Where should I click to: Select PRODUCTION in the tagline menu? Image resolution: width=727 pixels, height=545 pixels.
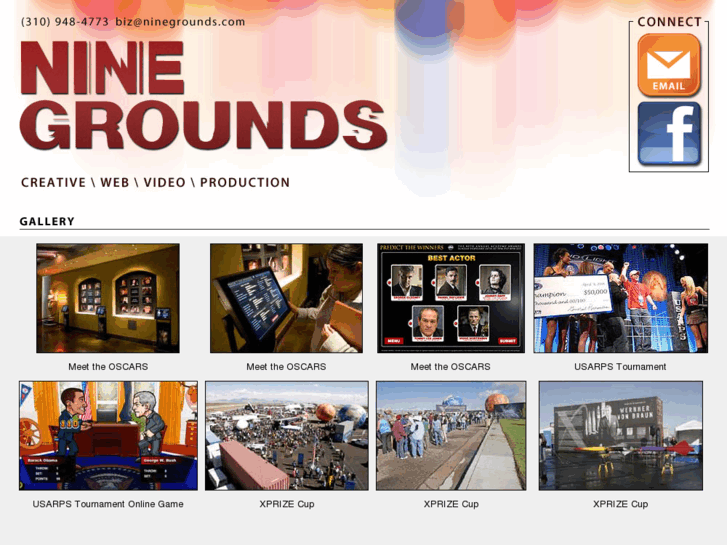[245, 182]
